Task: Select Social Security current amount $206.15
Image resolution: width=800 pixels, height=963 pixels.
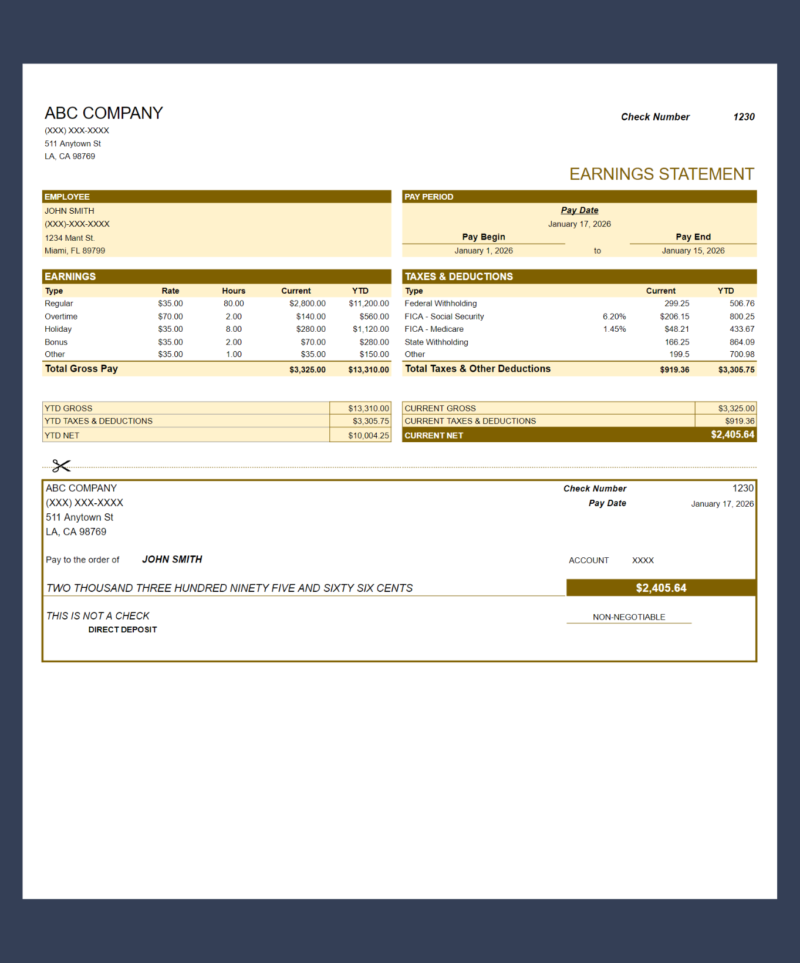Action: pyautogui.click(x=674, y=316)
